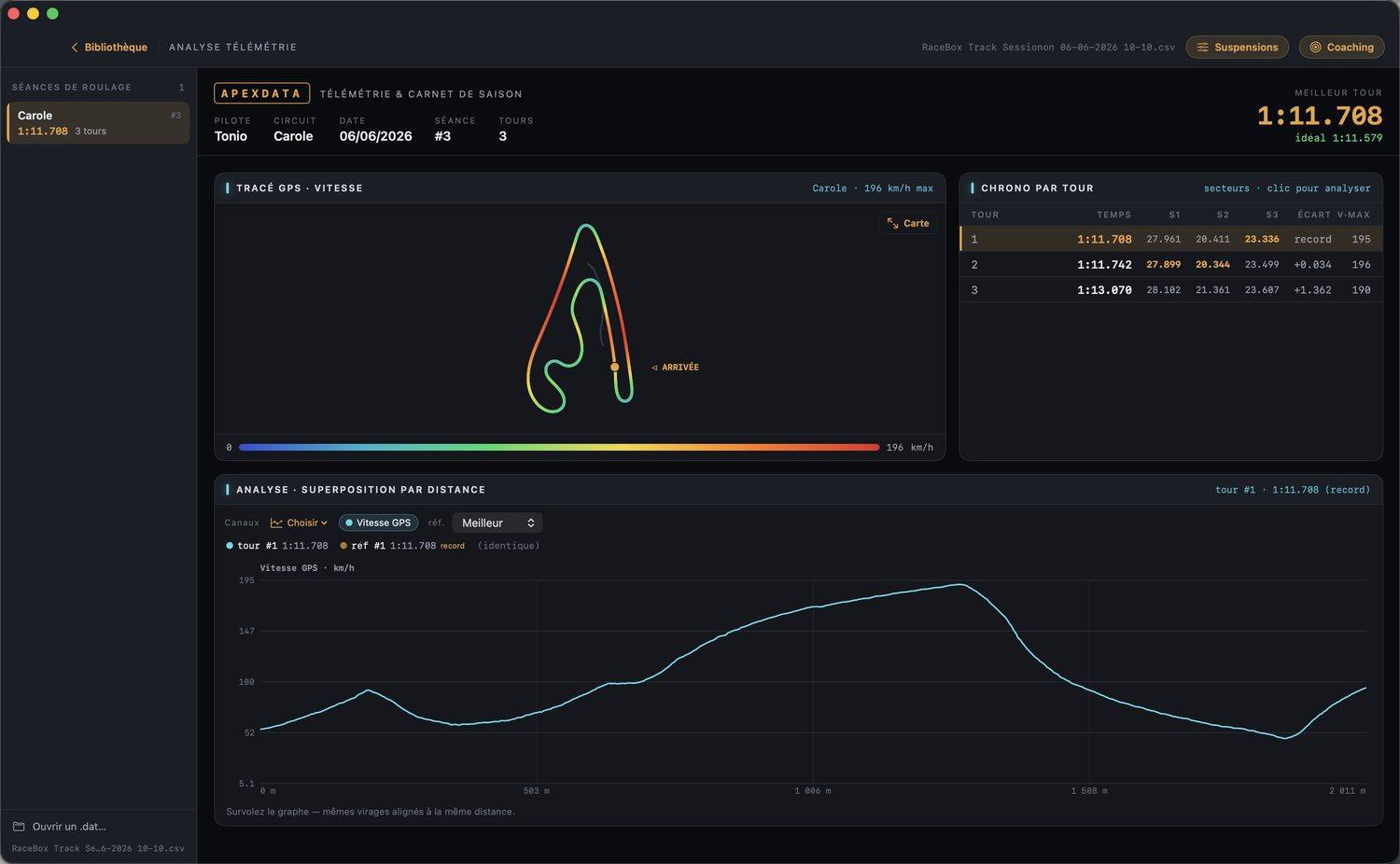Open the Suspensions panel
The image size is (1400, 864).
click(x=1237, y=48)
